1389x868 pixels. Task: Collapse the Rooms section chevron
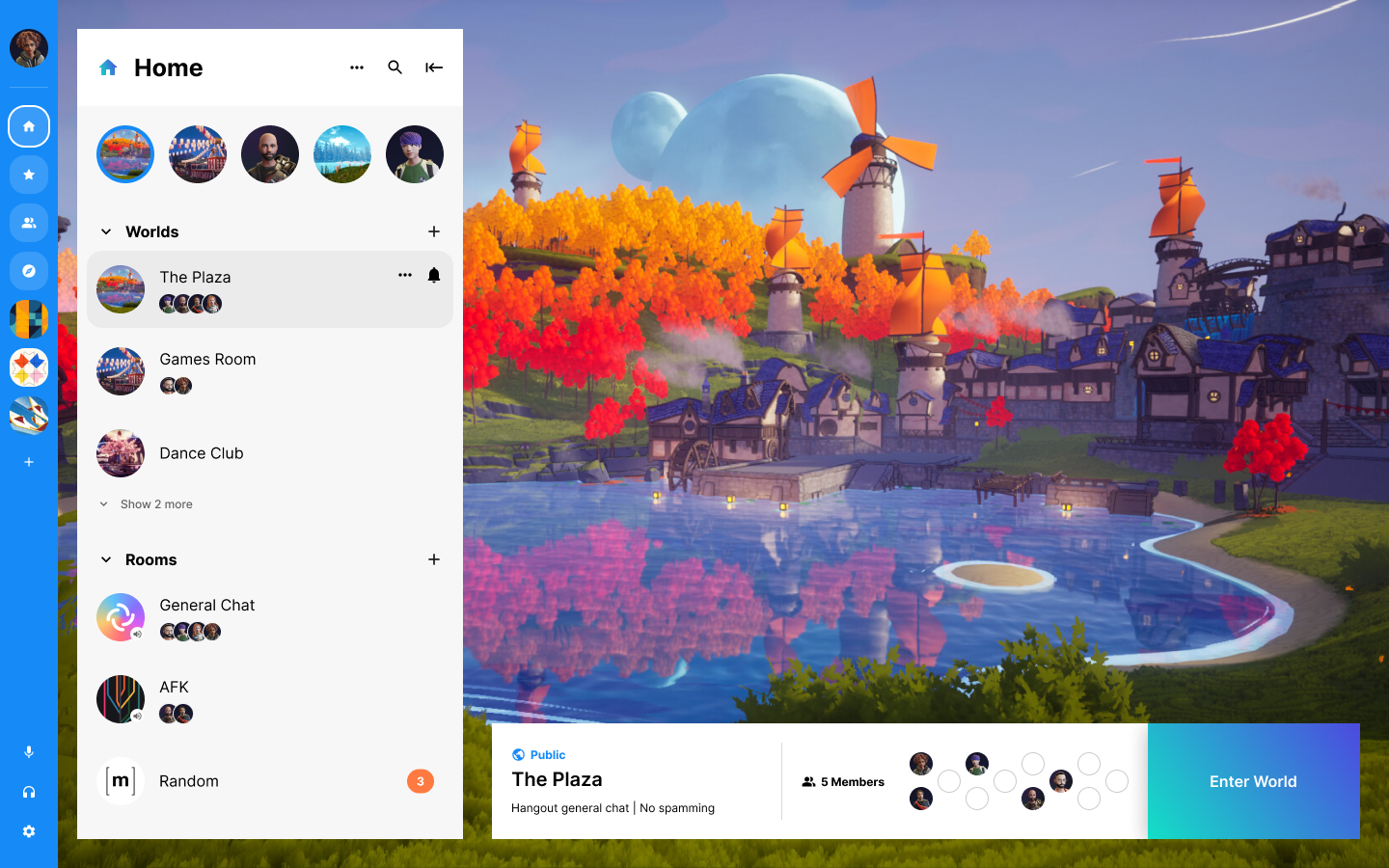tap(106, 559)
